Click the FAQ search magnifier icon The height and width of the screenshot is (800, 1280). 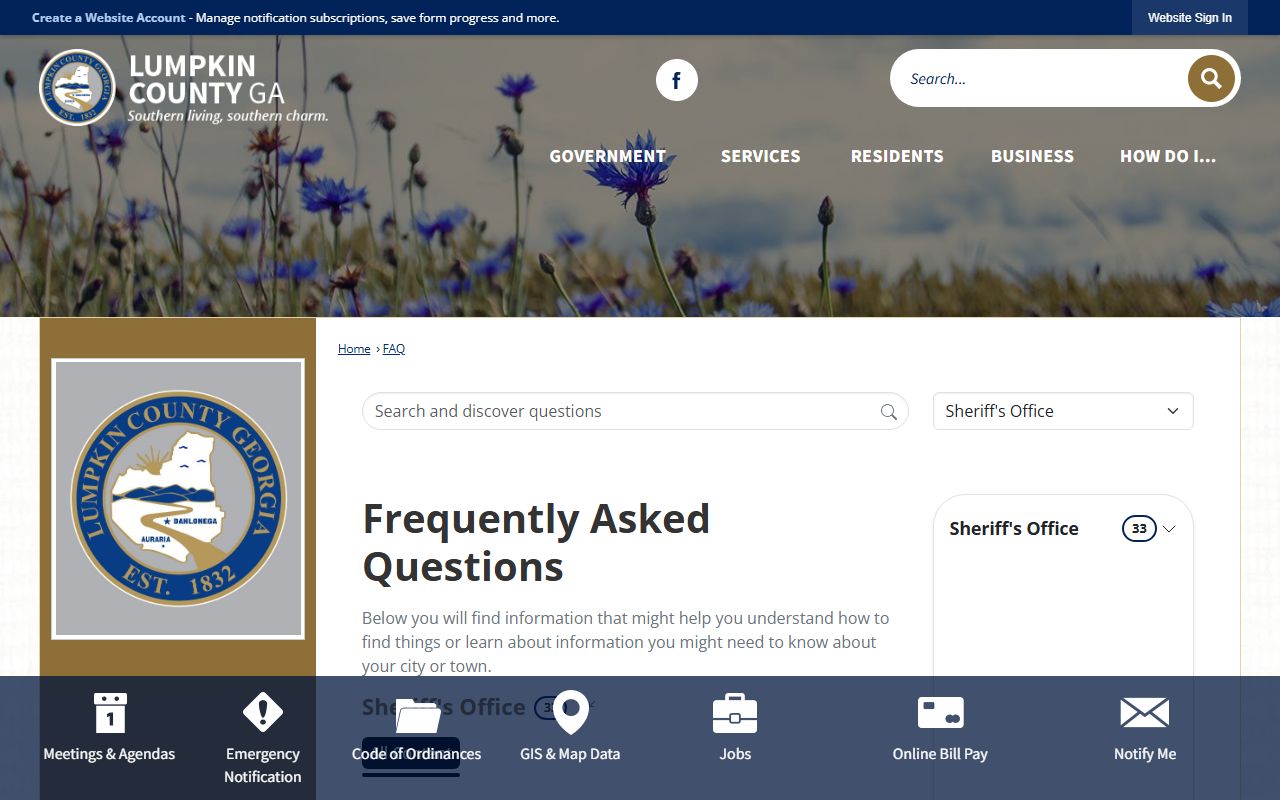888,412
